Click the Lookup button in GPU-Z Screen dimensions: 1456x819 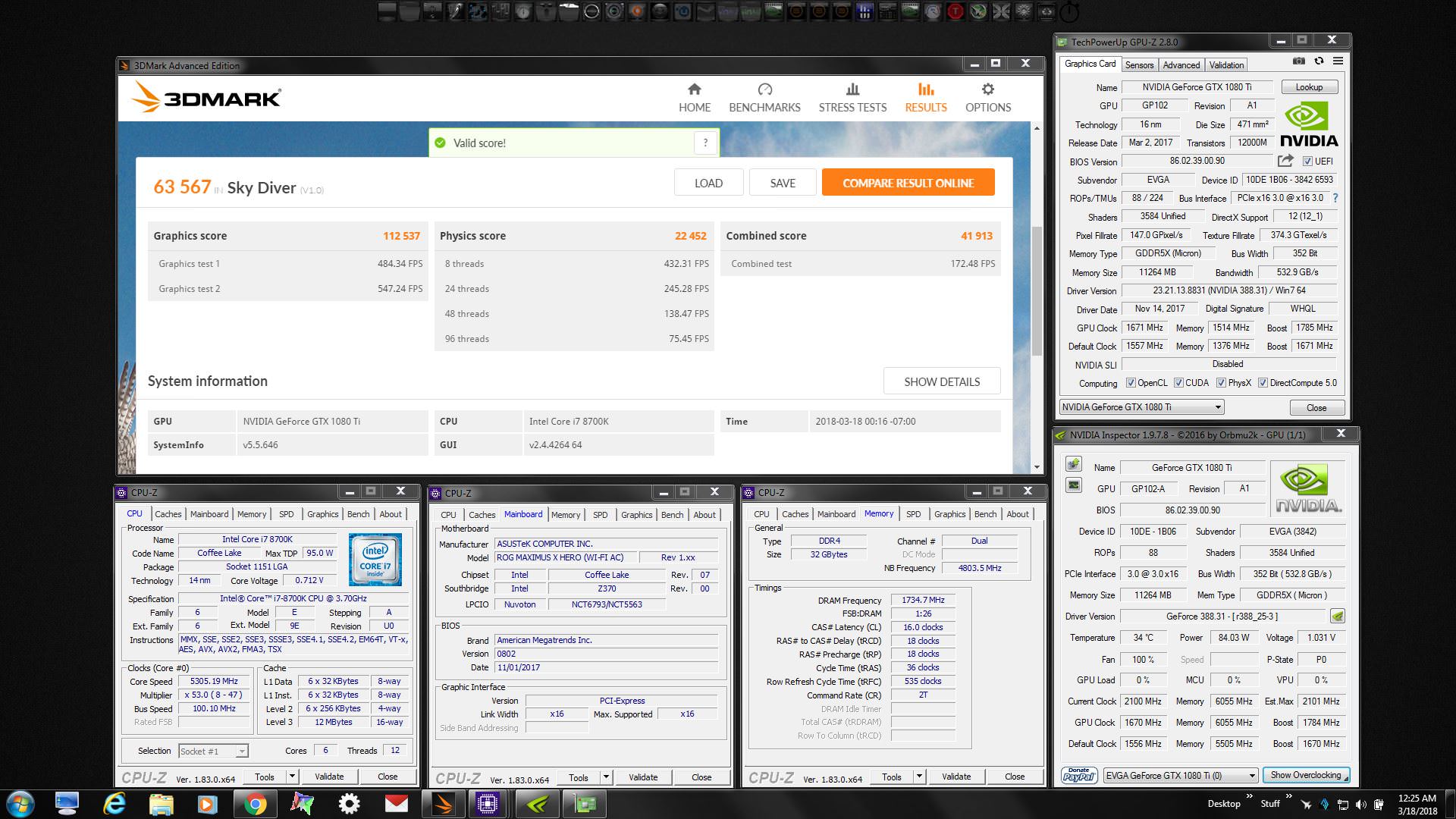pos(1309,87)
